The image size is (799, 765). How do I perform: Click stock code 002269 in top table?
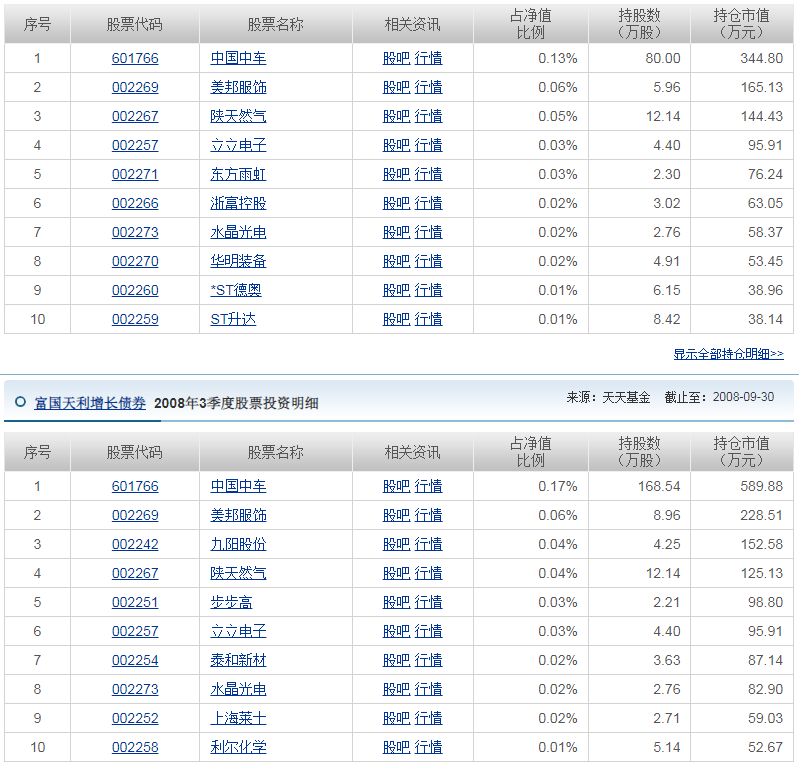pyautogui.click(x=135, y=87)
